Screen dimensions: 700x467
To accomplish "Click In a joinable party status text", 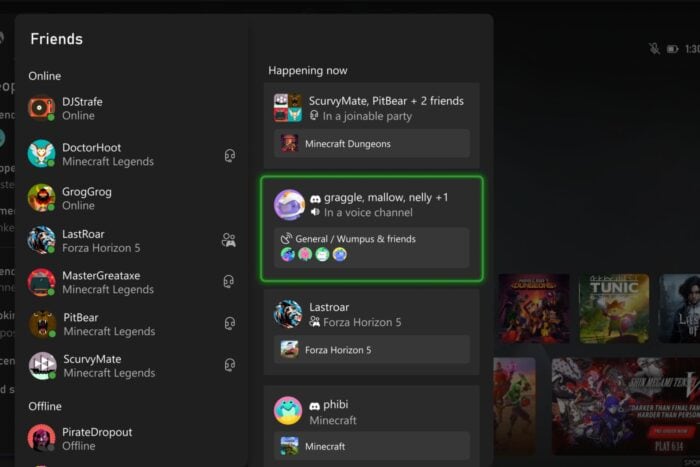I will click(367, 116).
